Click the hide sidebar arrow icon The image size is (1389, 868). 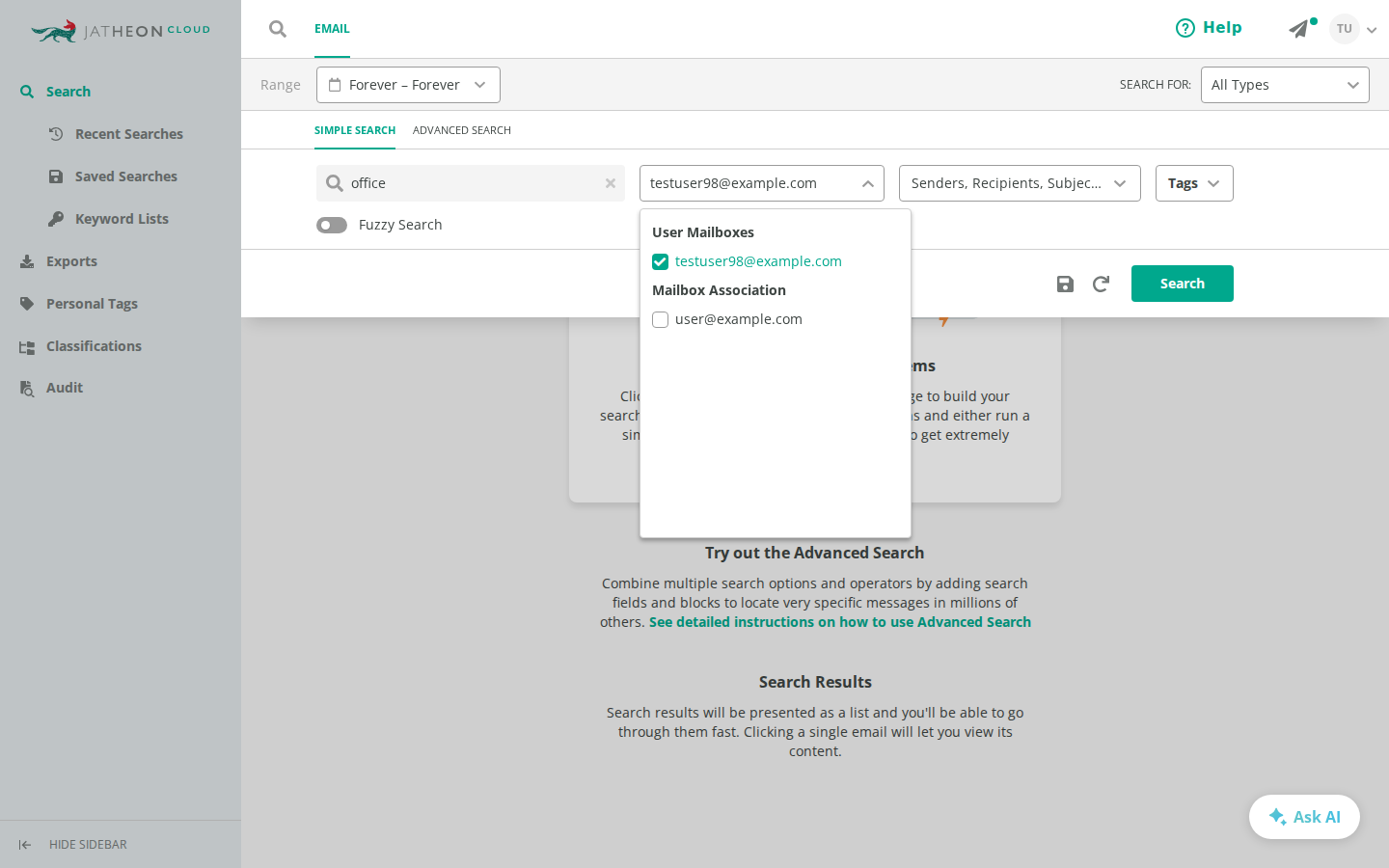(x=25, y=845)
